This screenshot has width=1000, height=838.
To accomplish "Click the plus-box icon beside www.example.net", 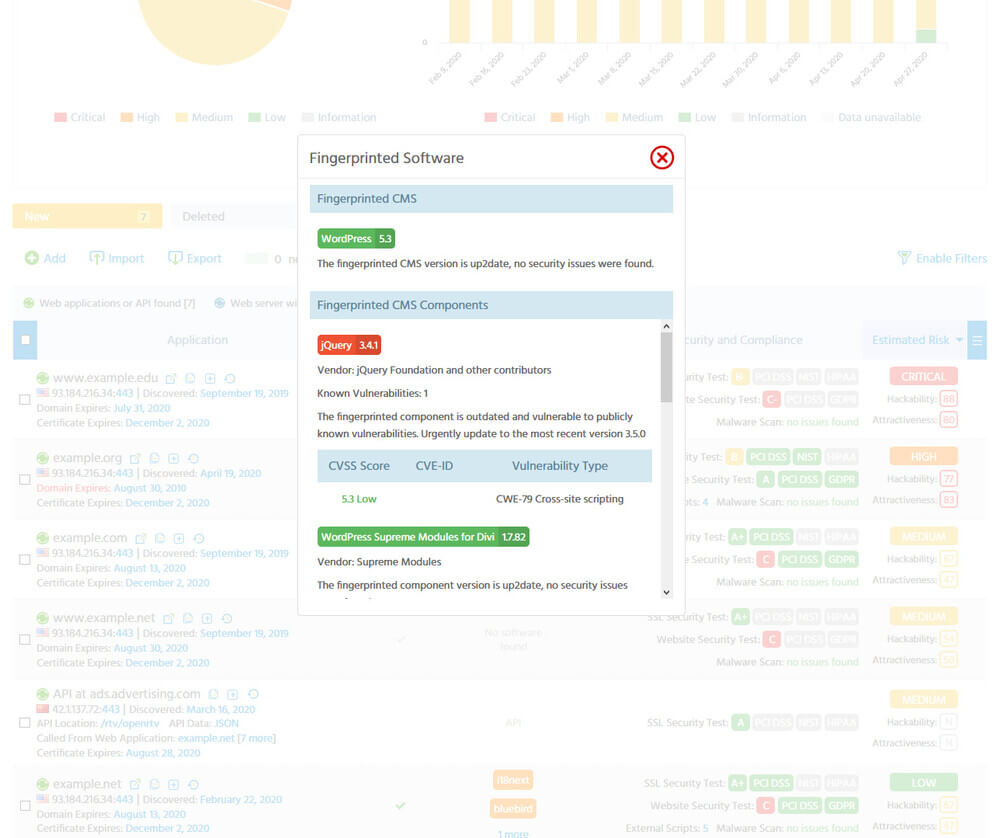I will pos(207,618).
